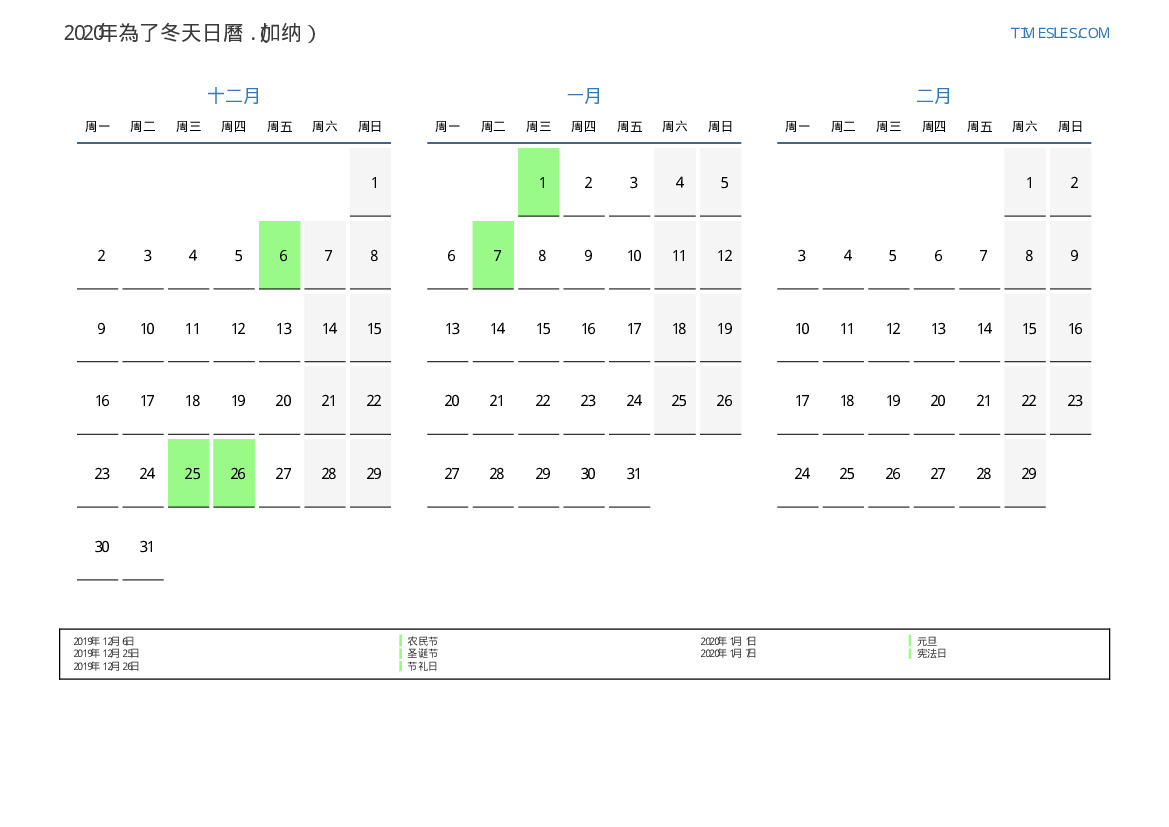Select January 24 in 一月
This screenshot has width=1169, height=827.
click(629, 400)
